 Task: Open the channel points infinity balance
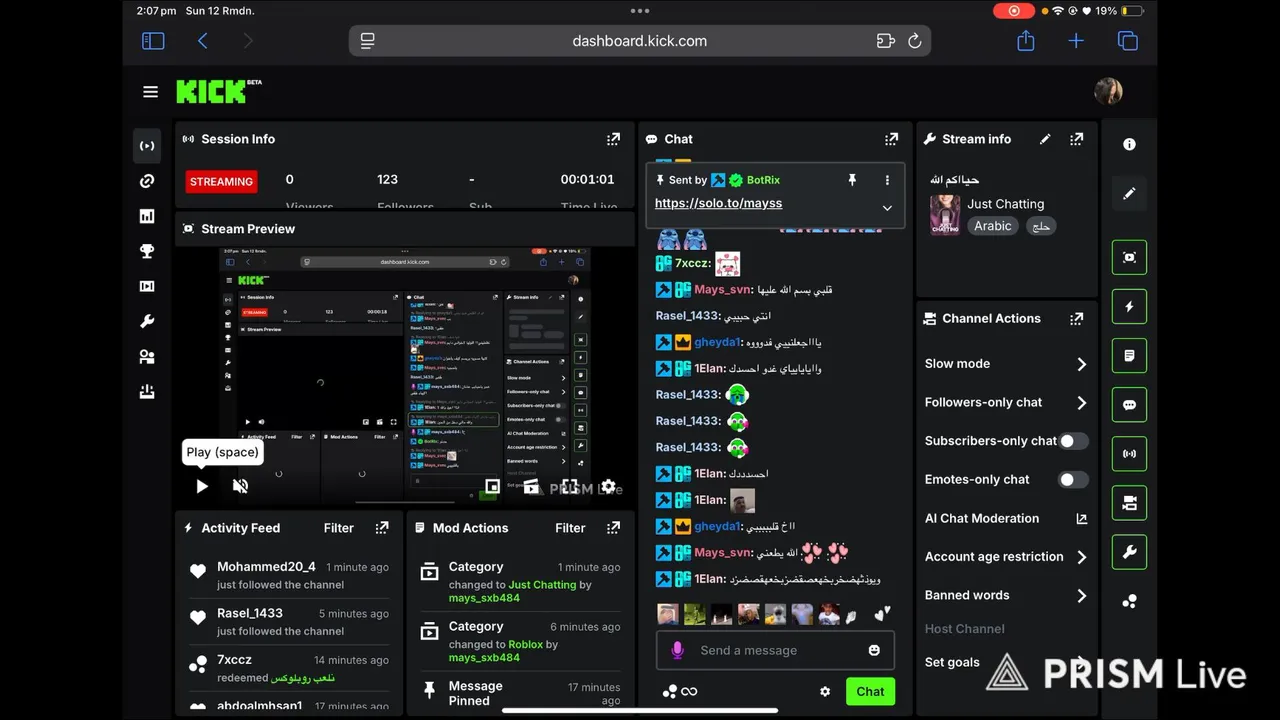(680, 691)
